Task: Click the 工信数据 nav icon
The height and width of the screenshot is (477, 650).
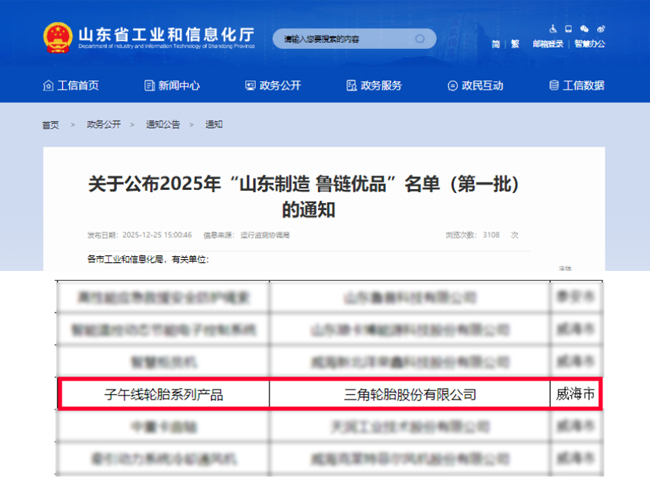Action: 550,86
